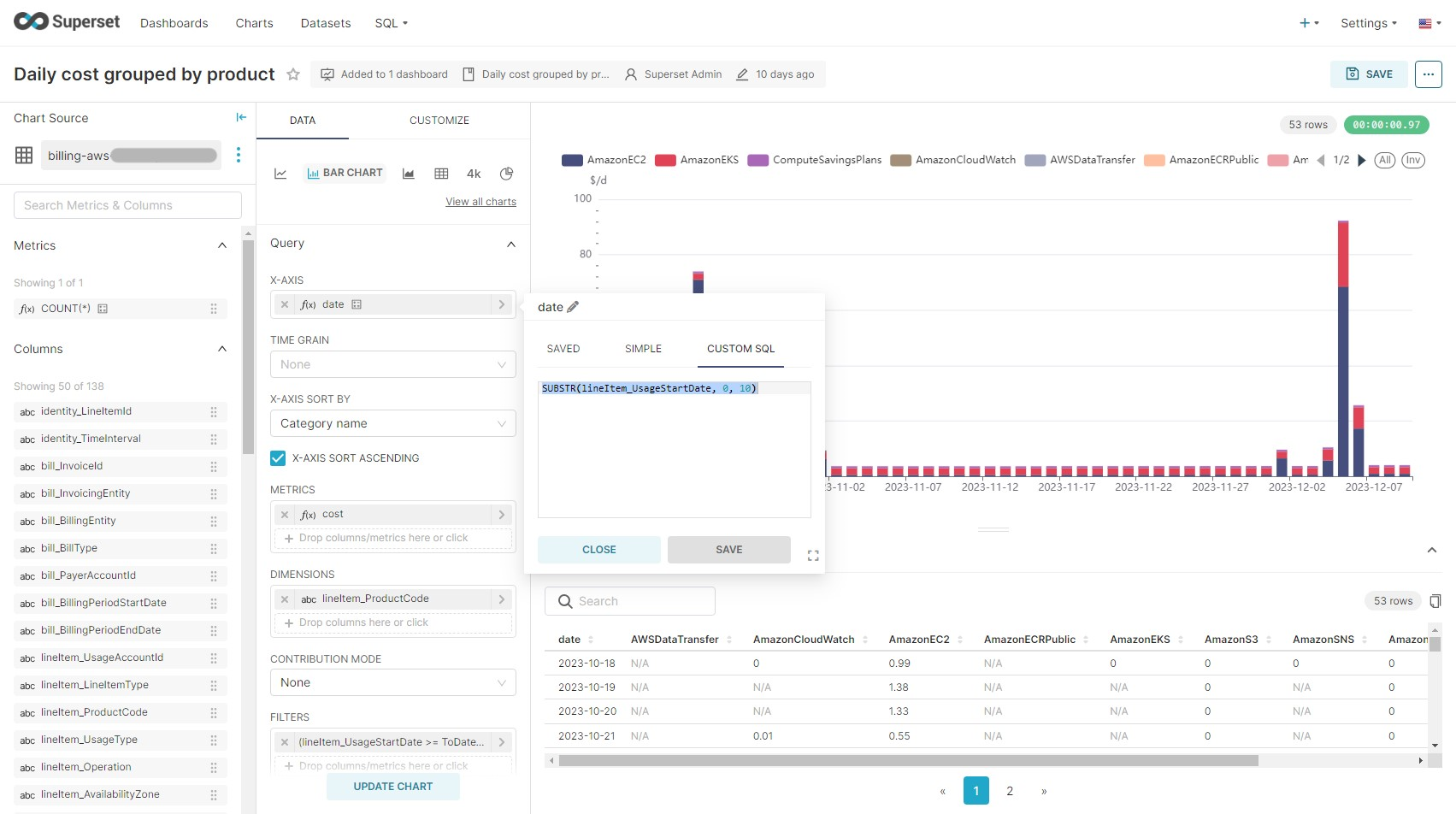Screen dimensions: 1456x814
Task: Invert legend selection with Inv button
Action: 1412,160
